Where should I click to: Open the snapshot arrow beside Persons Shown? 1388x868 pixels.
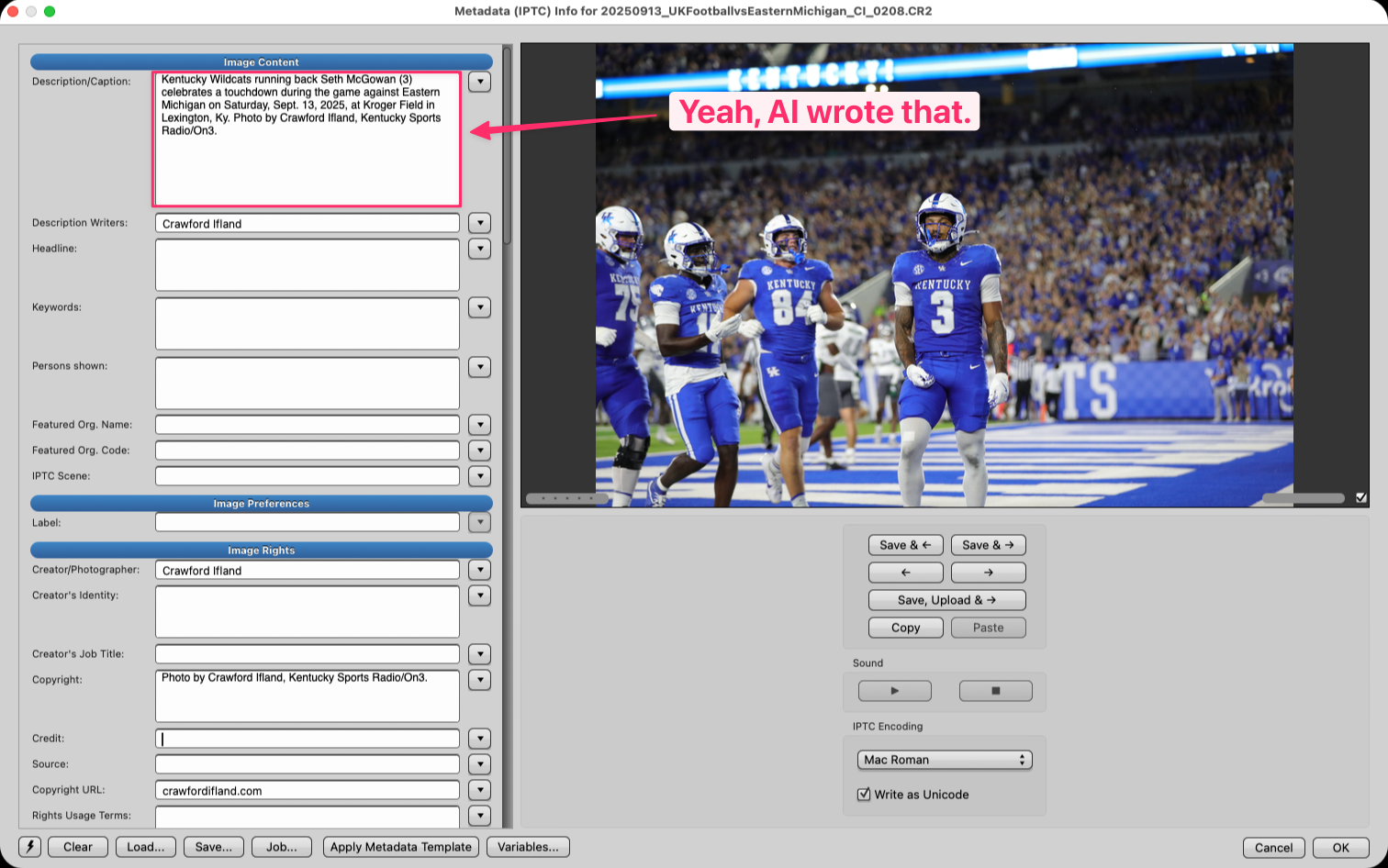tap(479, 367)
